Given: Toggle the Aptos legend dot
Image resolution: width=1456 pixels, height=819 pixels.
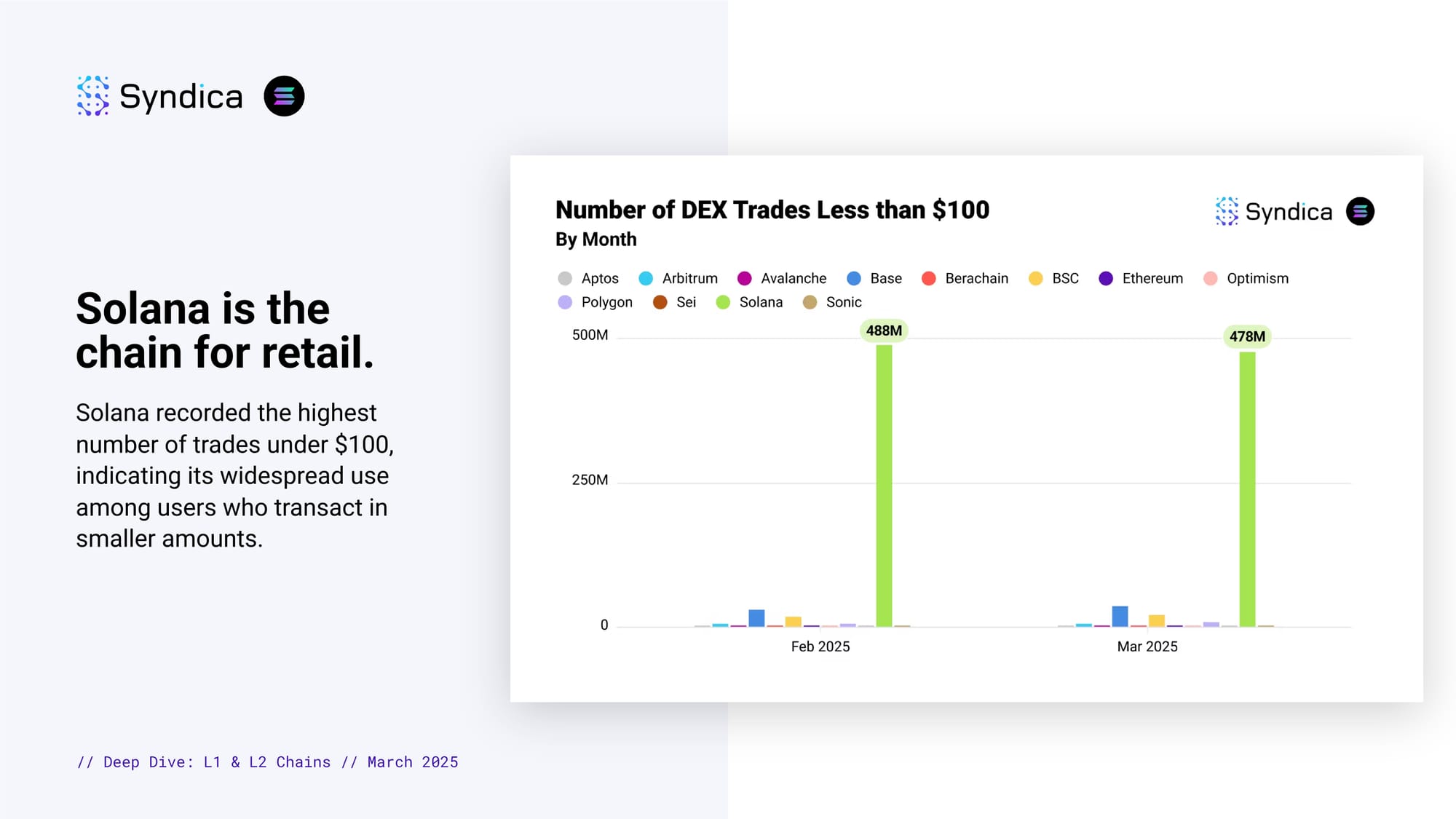Looking at the screenshot, I should [x=565, y=278].
